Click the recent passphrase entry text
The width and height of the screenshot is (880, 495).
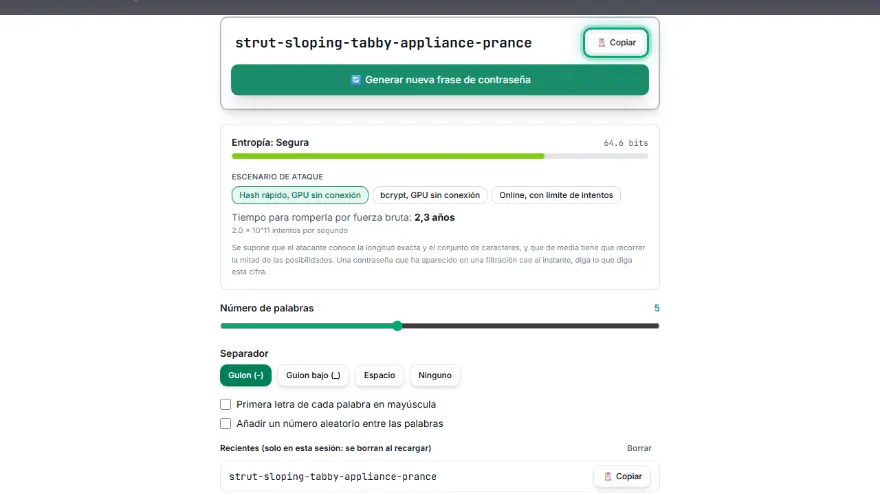point(333,476)
